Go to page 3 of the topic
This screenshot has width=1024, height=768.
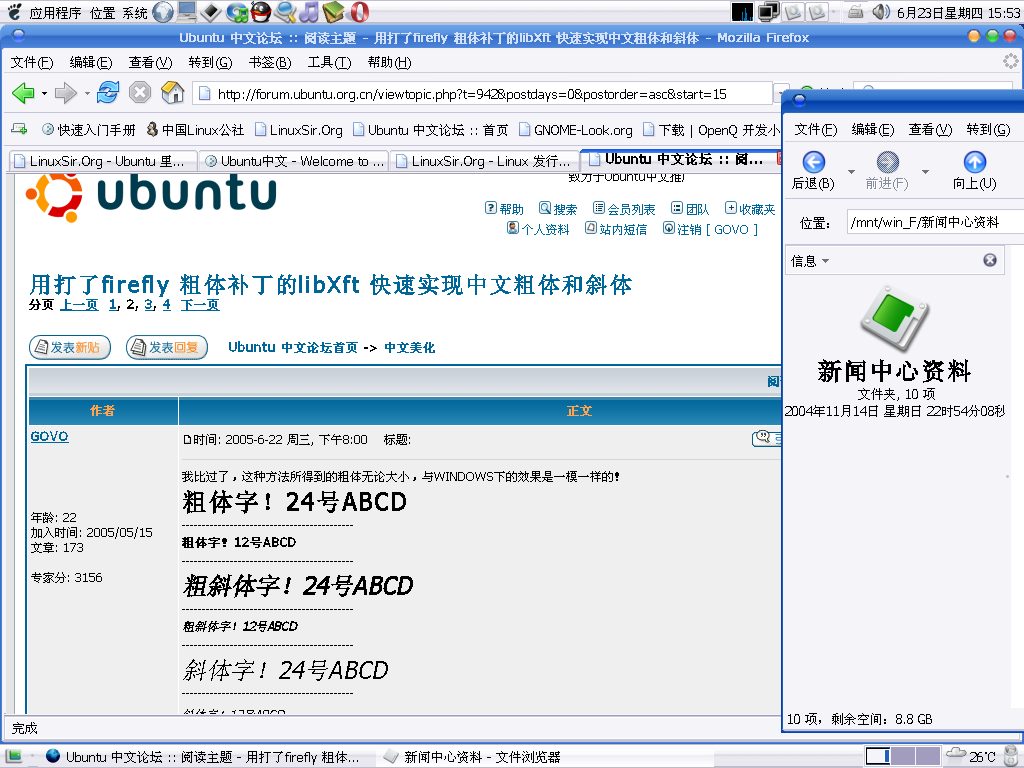pos(148,304)
